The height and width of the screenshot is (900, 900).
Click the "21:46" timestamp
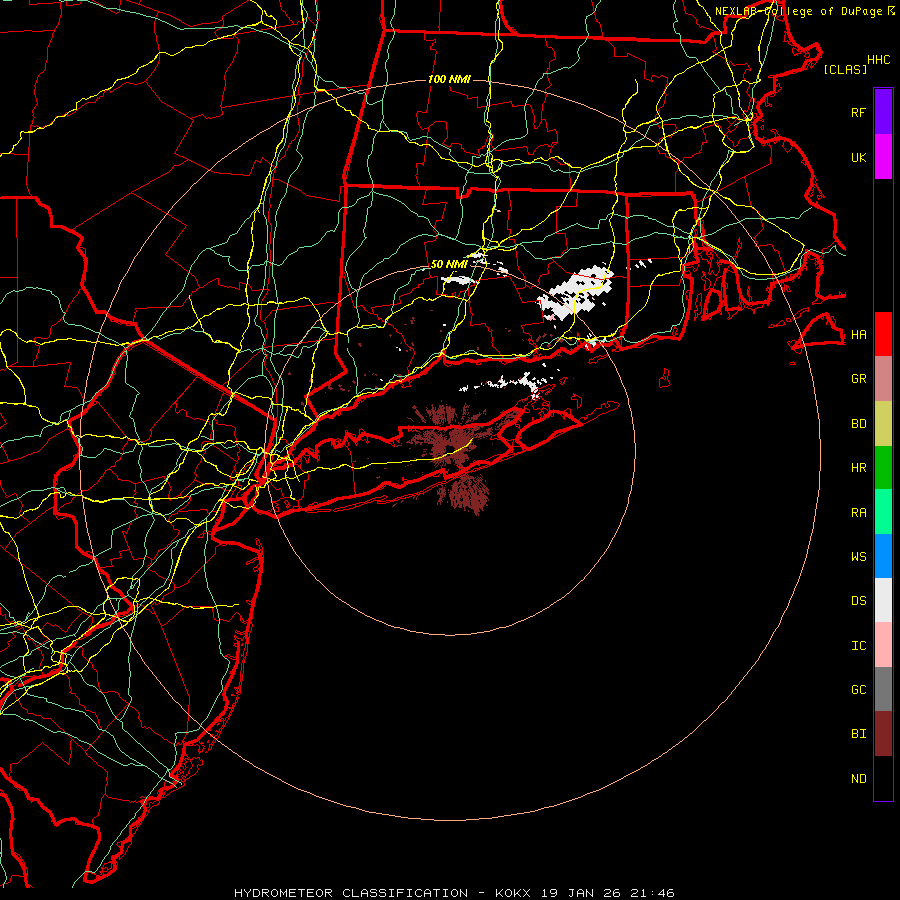pyautogui.click(x=652, y=893)
